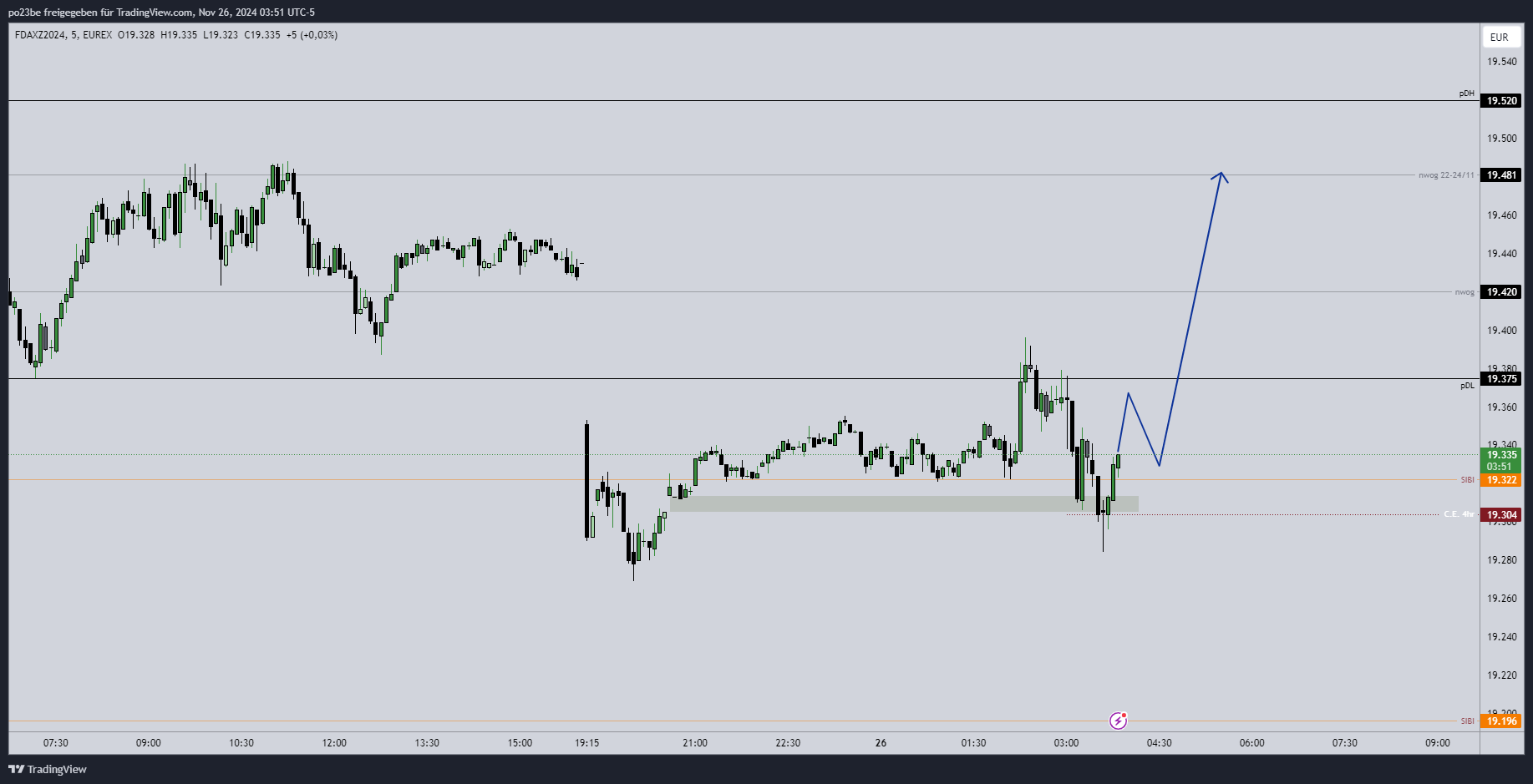
Task: Click the orange 19.322 SIBI price tag
Action: (x=1501, y=480)
